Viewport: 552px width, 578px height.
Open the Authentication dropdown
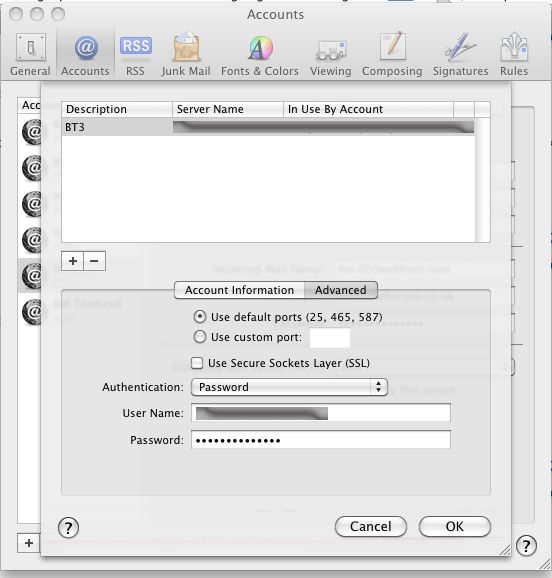pos(289,387)
